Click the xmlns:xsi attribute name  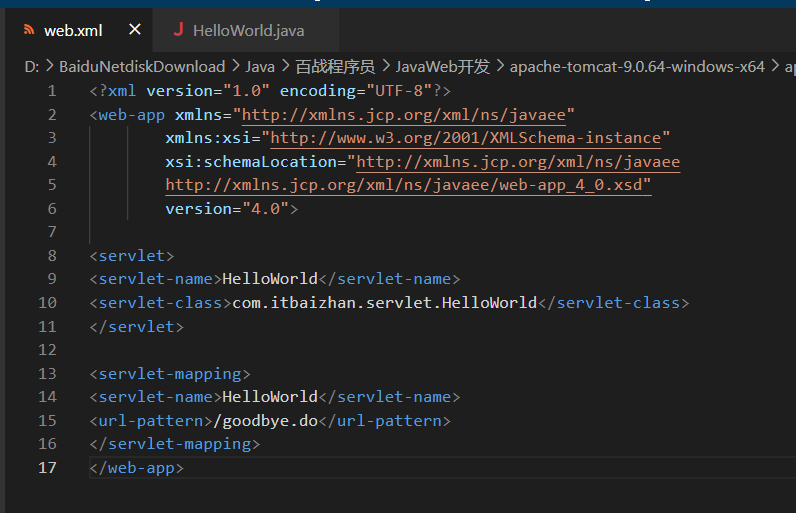tap(208, 138)
